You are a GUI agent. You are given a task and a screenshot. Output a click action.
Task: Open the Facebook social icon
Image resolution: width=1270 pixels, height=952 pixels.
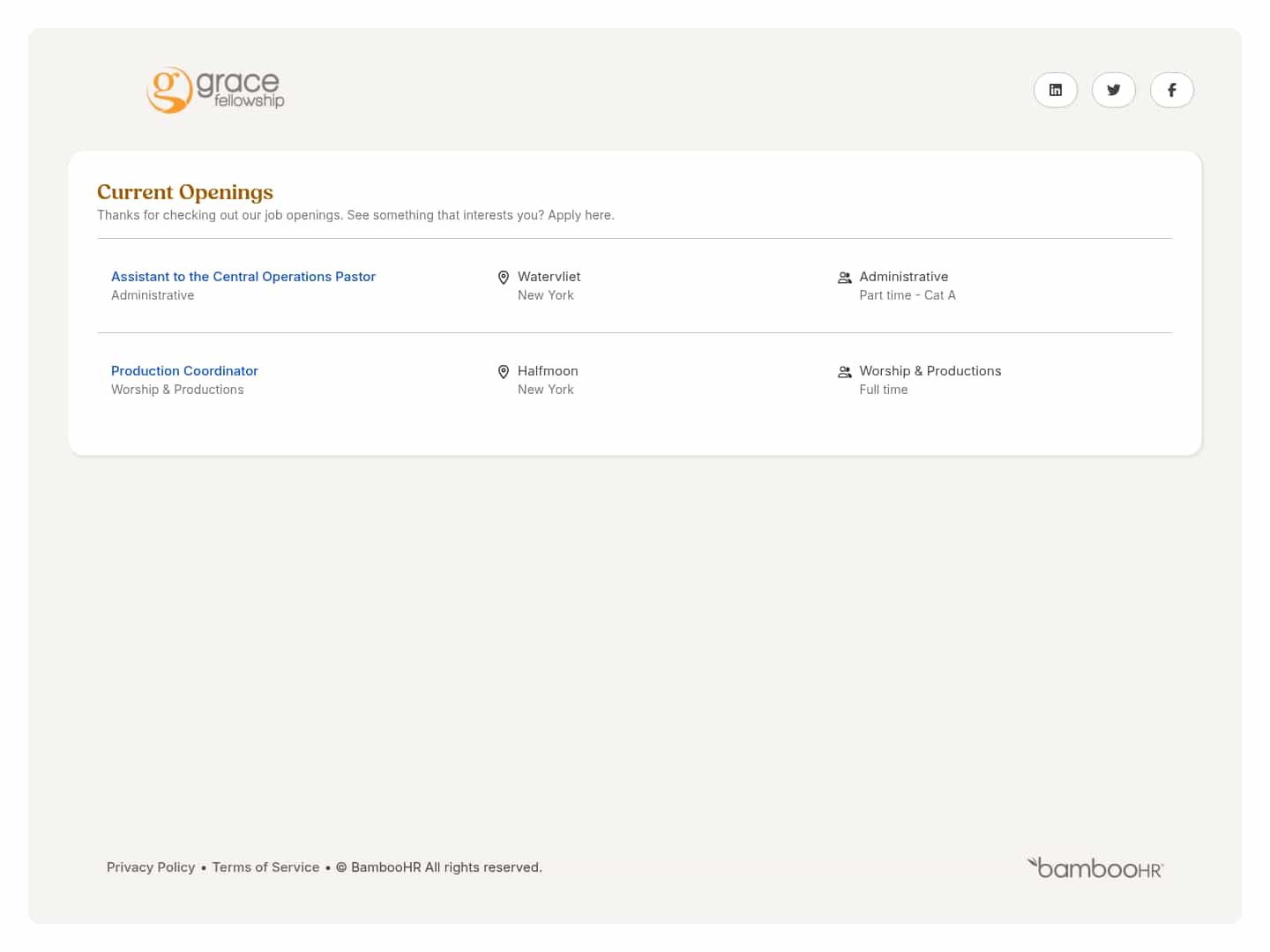pos(1171,90)
